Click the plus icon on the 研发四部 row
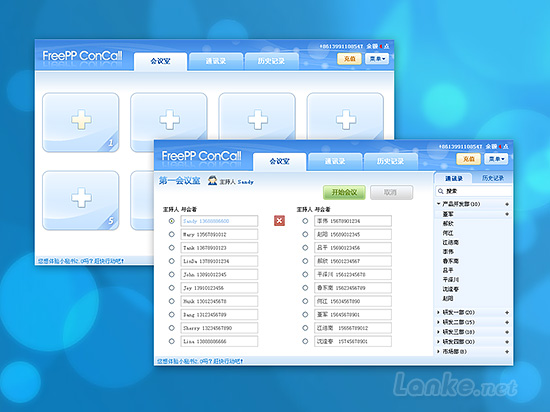550x412 pixels. click(x=507, y=342)
